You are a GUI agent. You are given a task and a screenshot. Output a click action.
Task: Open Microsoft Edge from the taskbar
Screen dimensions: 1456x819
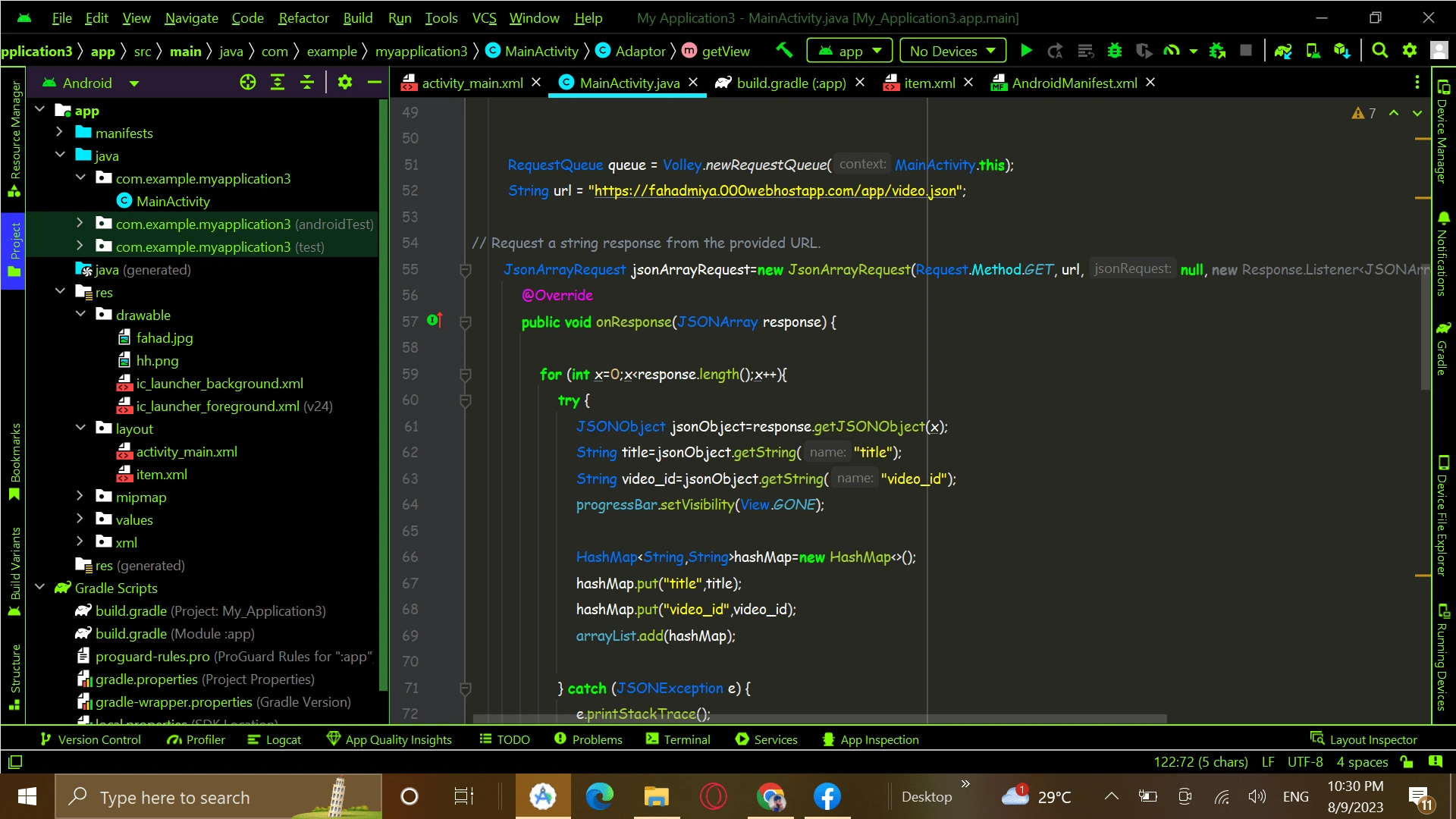(599, 796)
